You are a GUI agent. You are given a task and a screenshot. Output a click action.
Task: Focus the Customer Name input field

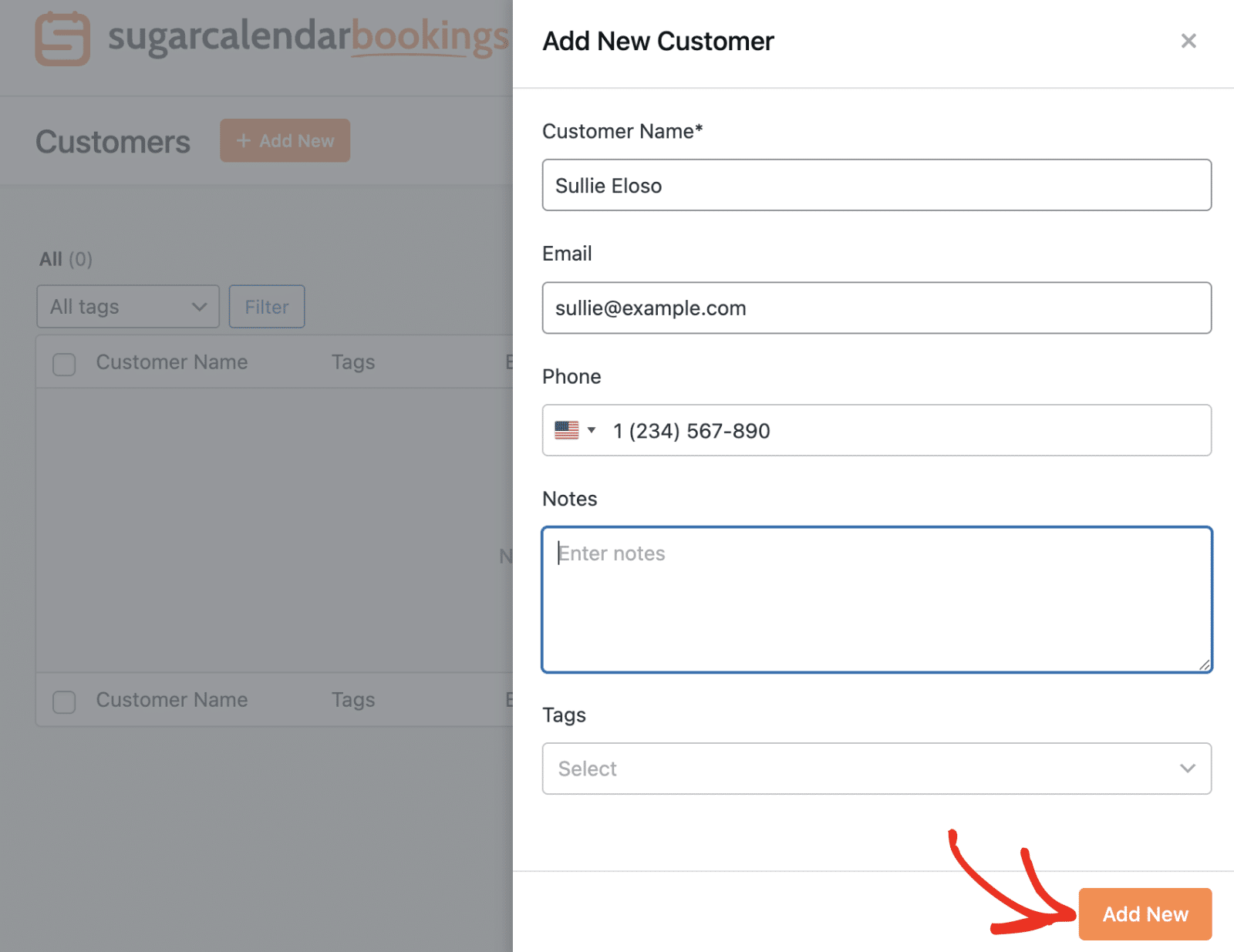click(x=876, y=185)
